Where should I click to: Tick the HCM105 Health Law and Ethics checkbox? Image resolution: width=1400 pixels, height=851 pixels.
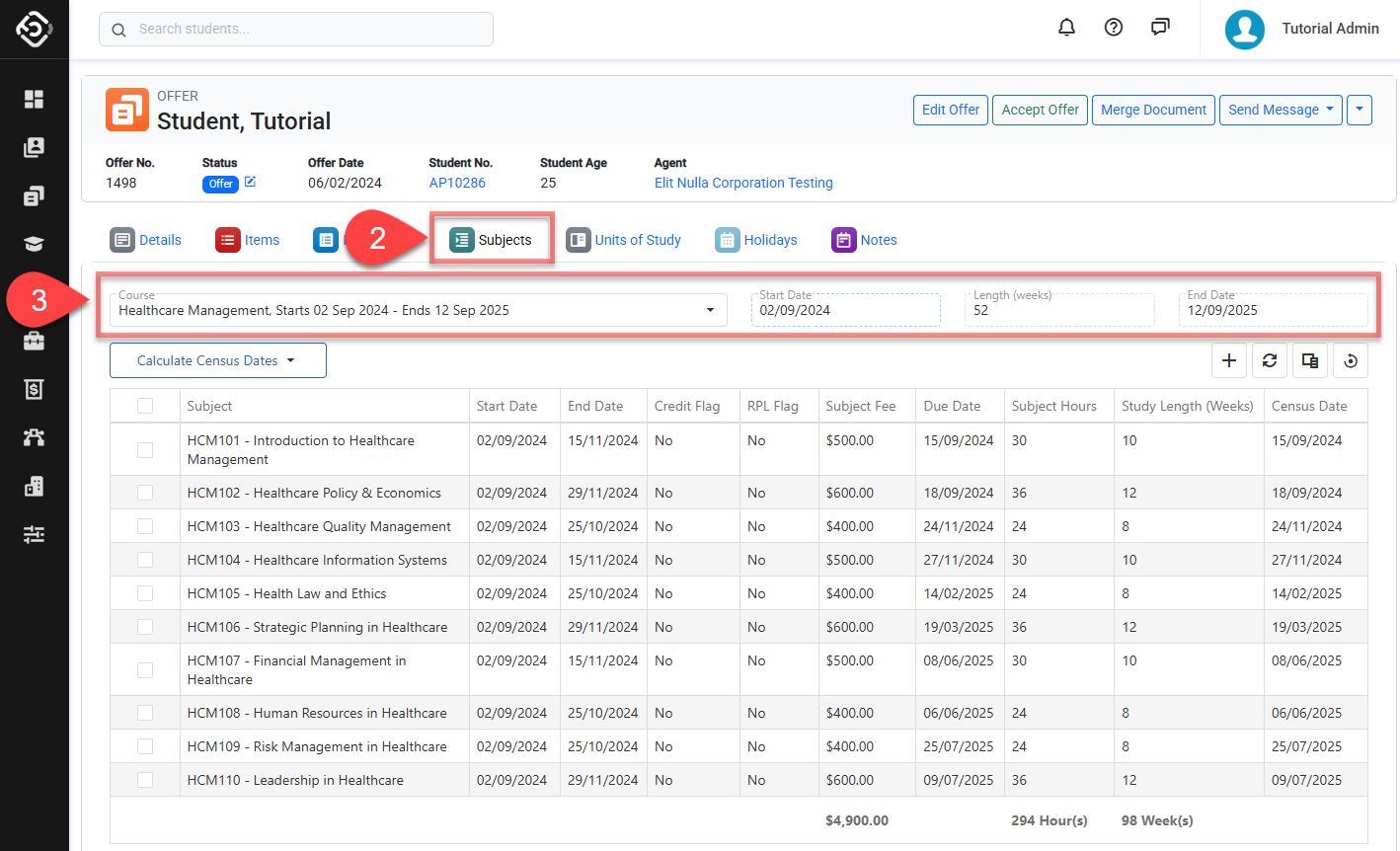click(x=145, y=593)
